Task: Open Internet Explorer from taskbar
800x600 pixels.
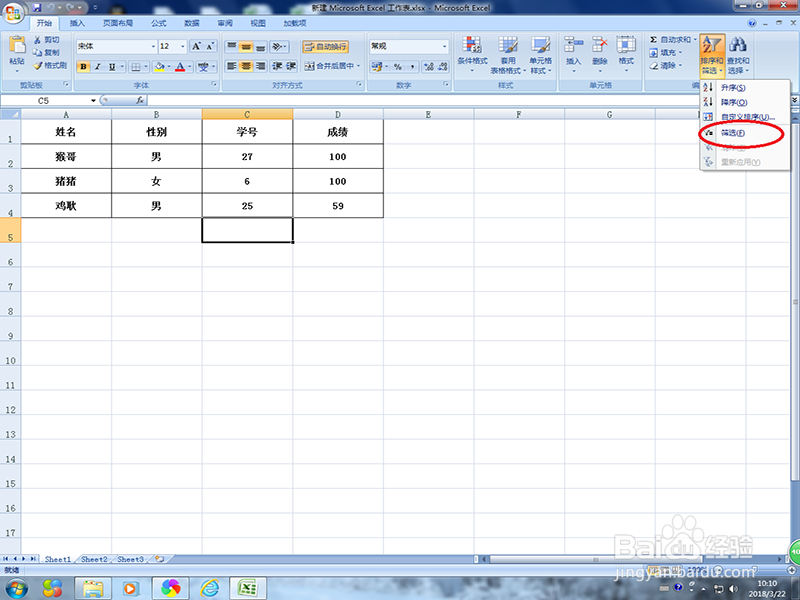Action: tap(209, 589)
